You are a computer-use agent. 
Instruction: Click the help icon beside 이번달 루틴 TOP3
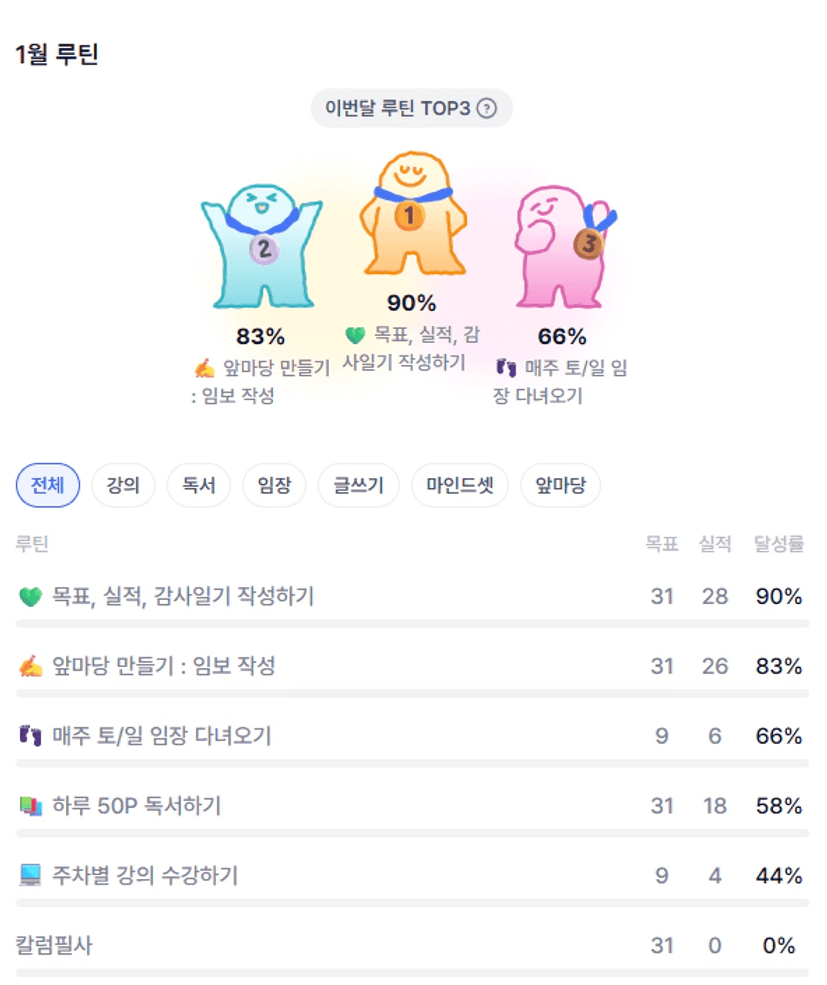pyautogui.click(x=487, y=108)
